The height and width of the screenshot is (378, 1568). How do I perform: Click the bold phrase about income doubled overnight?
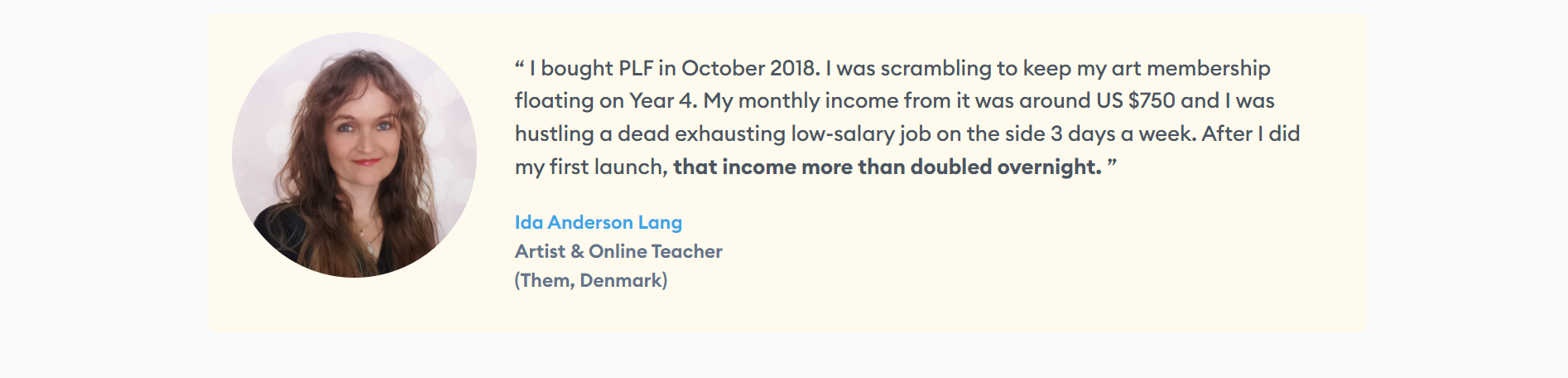point(887,167)
